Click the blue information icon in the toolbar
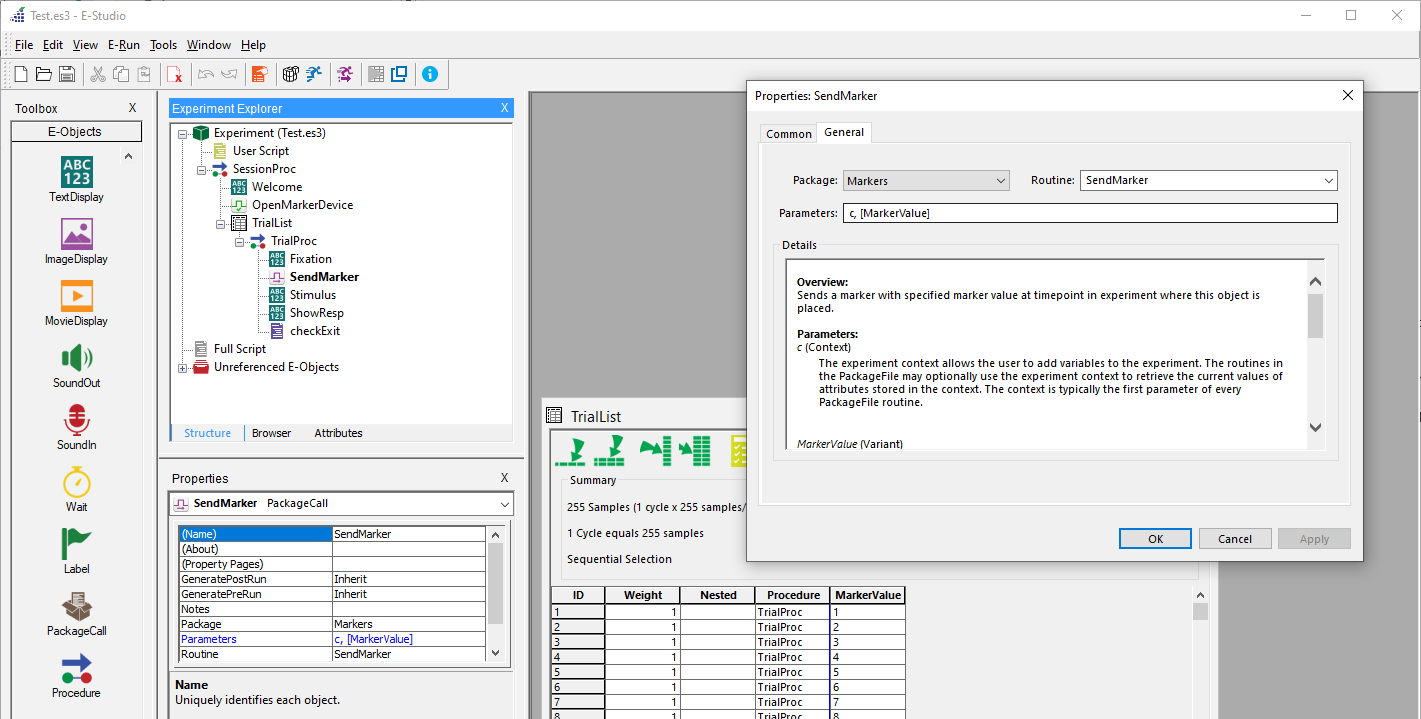 point(430,73)
